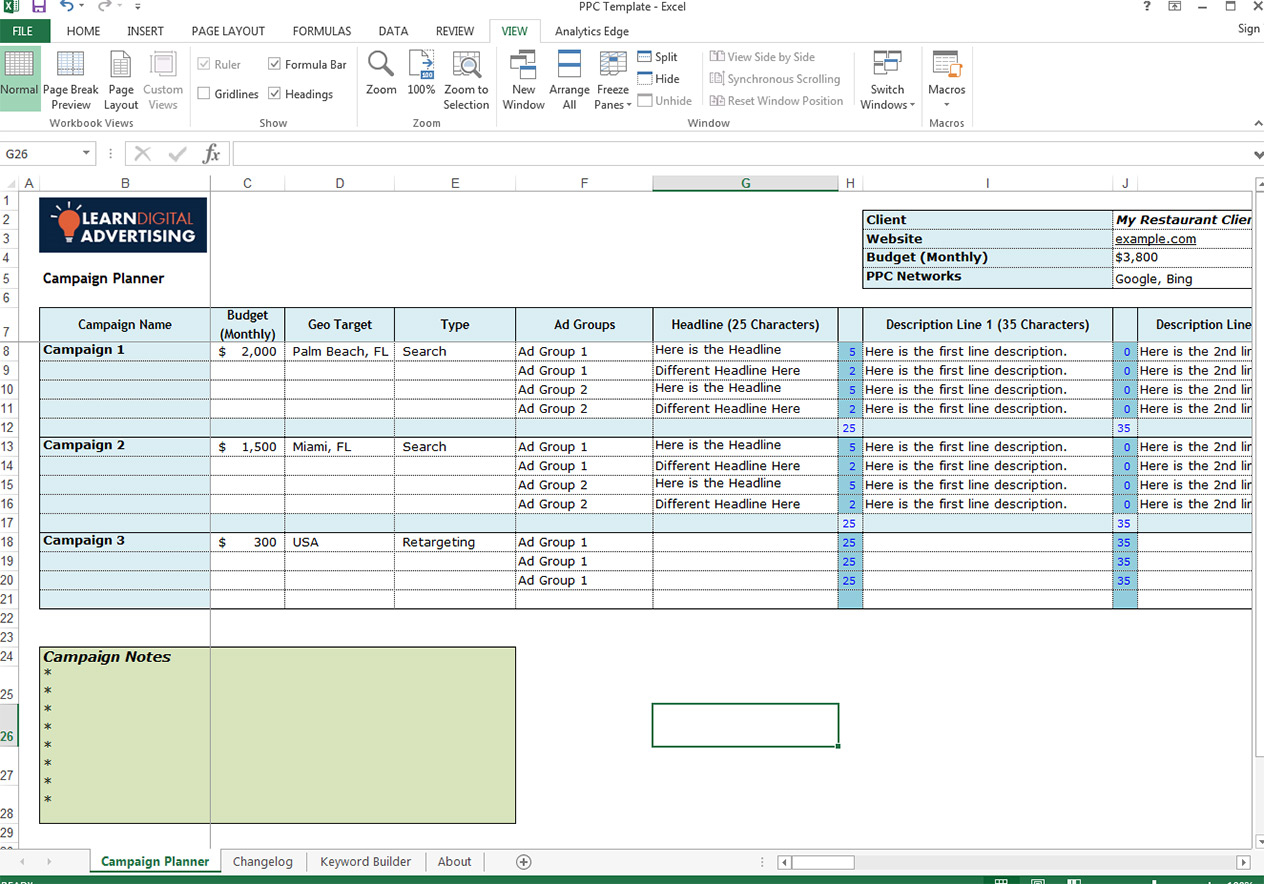The image size is (1264, 884).
Task: Uncheck the Formula Bar checkbox
Action: (275, 64)
